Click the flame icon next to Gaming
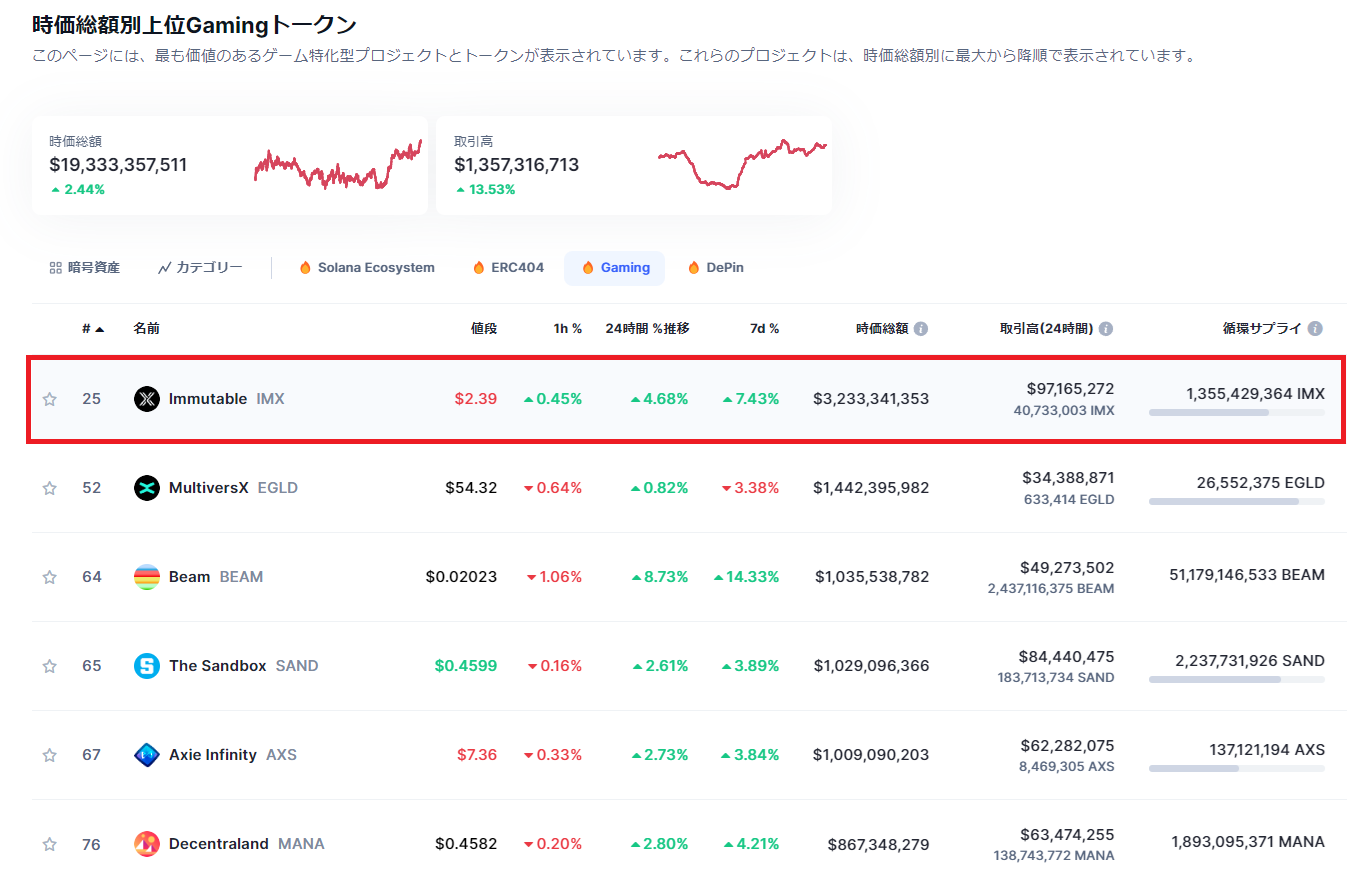1347x882 pixels. [x=588, y=267]
